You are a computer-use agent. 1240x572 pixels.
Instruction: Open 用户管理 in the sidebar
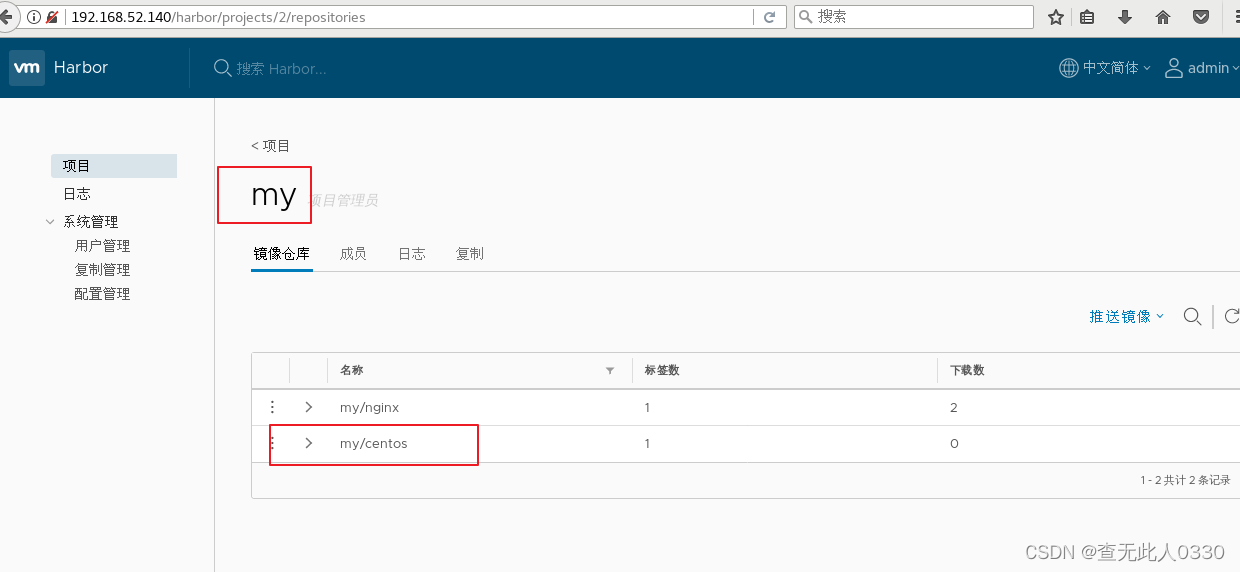(x=102, y=246)
